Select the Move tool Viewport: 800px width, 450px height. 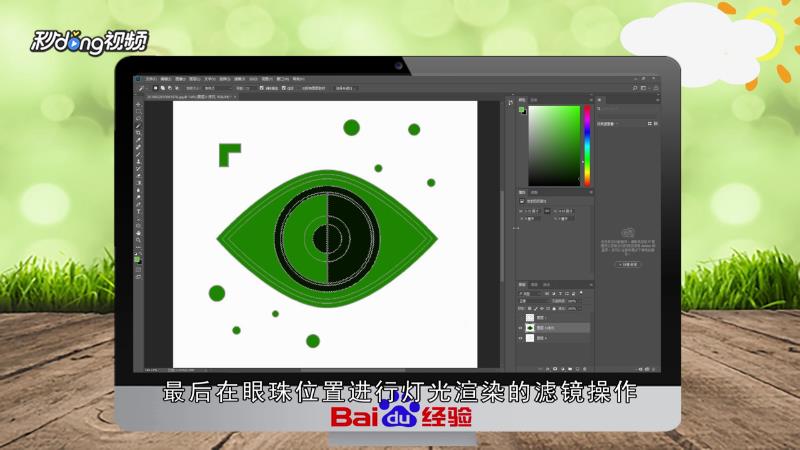point(138,104)
